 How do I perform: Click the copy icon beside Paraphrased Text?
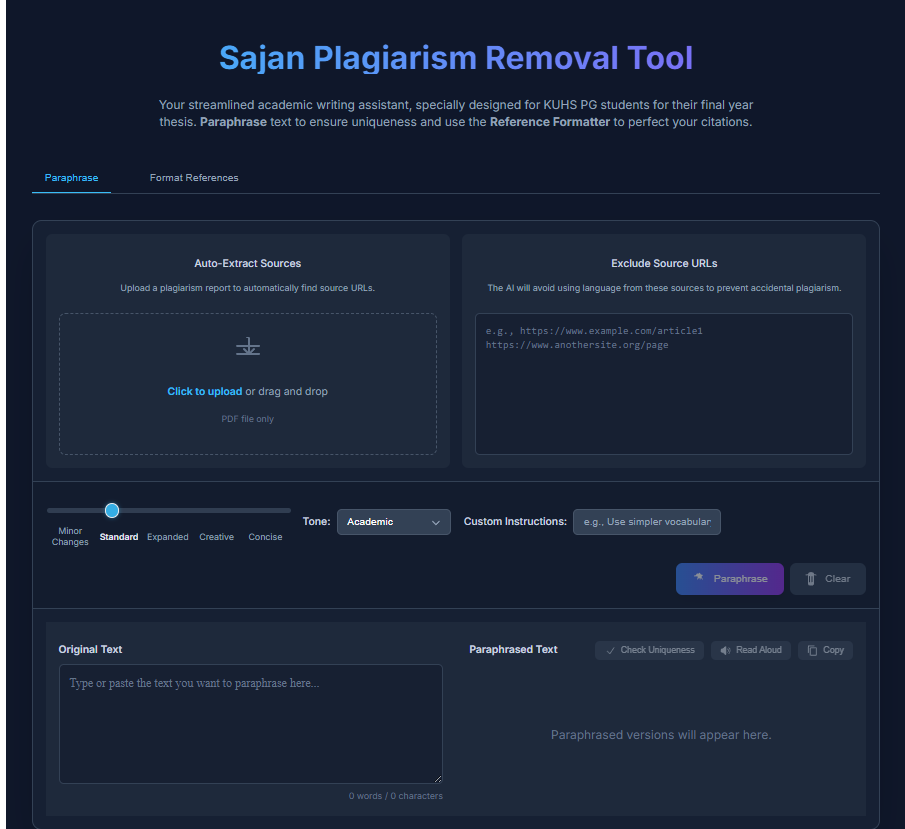[810, 650]
